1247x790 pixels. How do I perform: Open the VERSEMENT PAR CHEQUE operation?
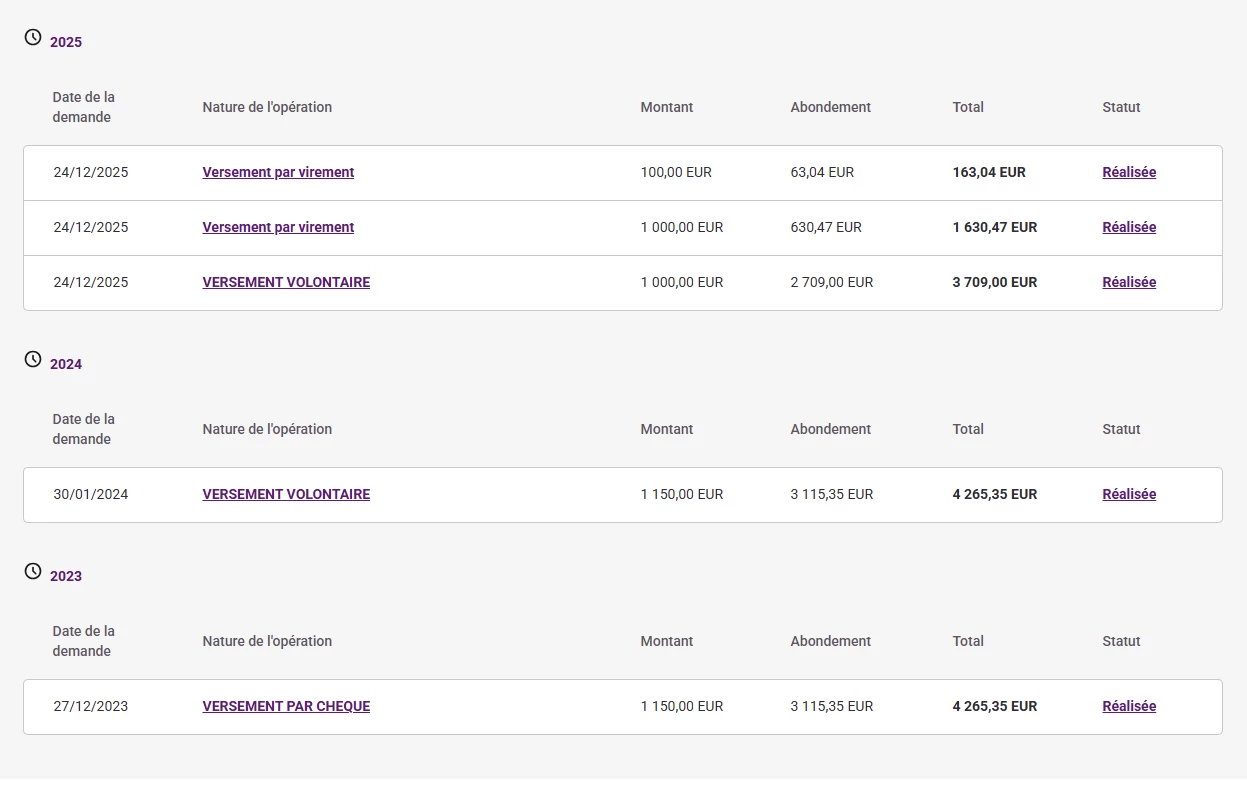[x=286, y=706]
